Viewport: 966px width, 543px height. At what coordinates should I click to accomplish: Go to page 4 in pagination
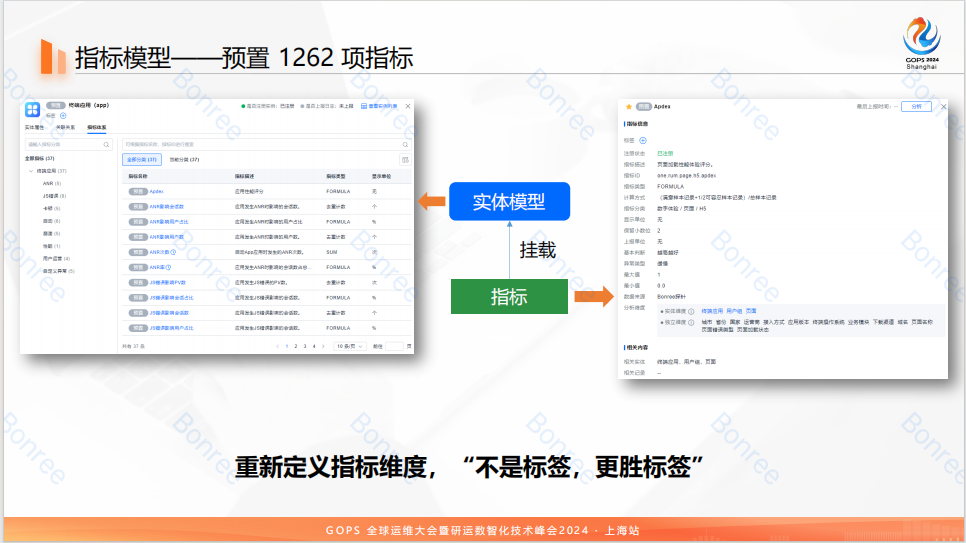click(x=314, y=346)
